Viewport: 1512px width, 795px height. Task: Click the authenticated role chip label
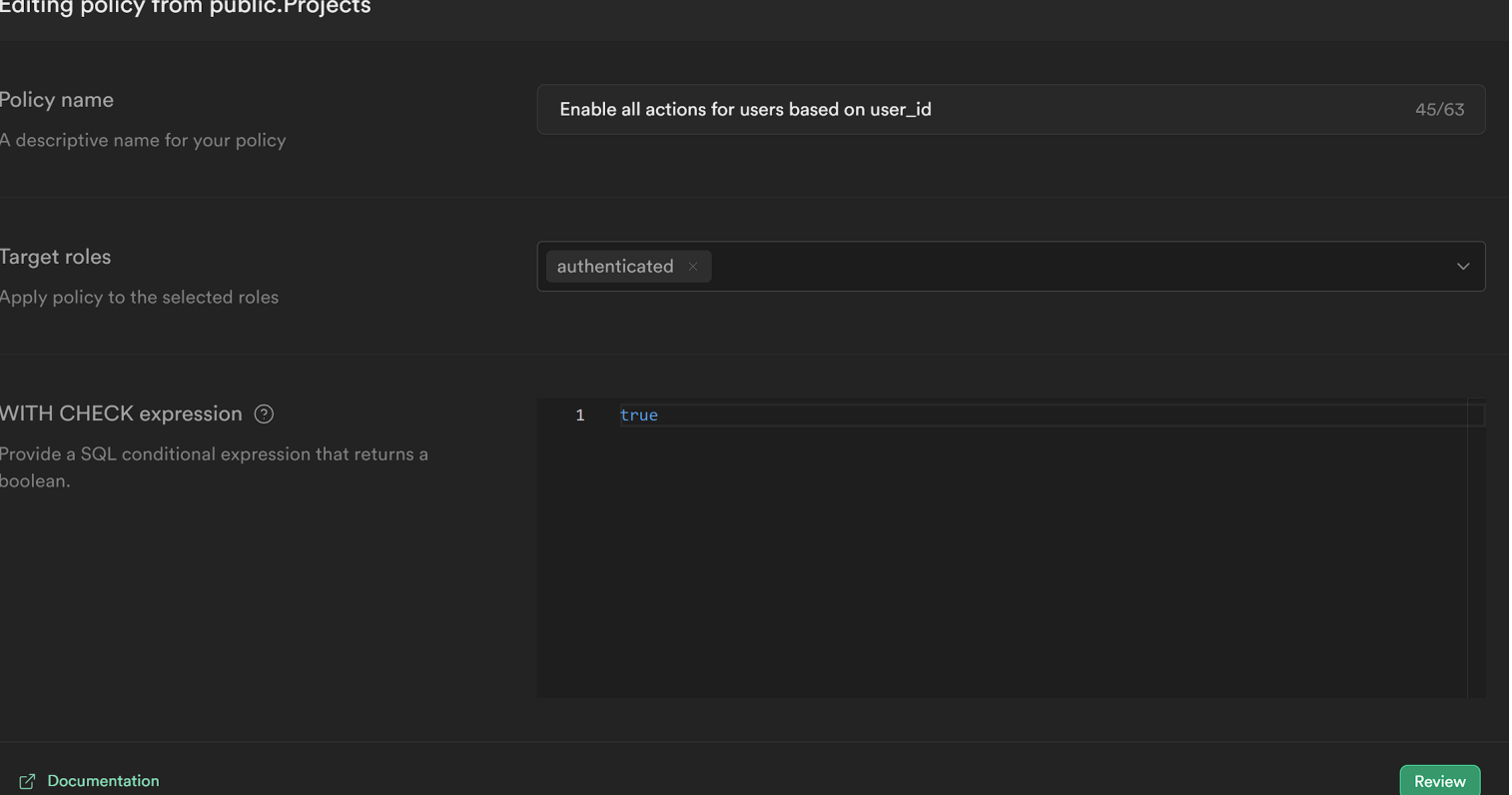(x=615, y=267)
